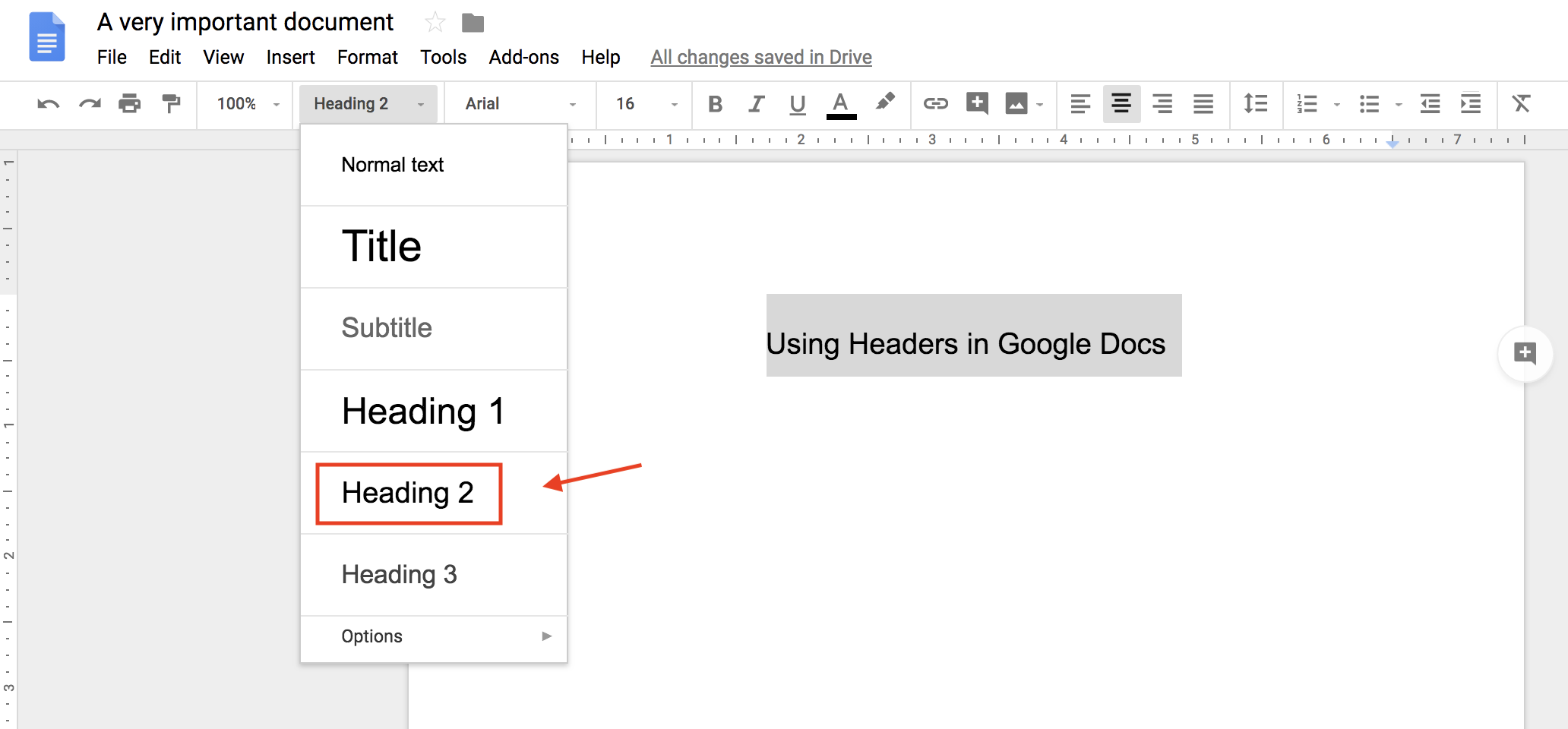Star this document
The width and height of the screenshot is (1568, 729).
click(x=435, y=22)
